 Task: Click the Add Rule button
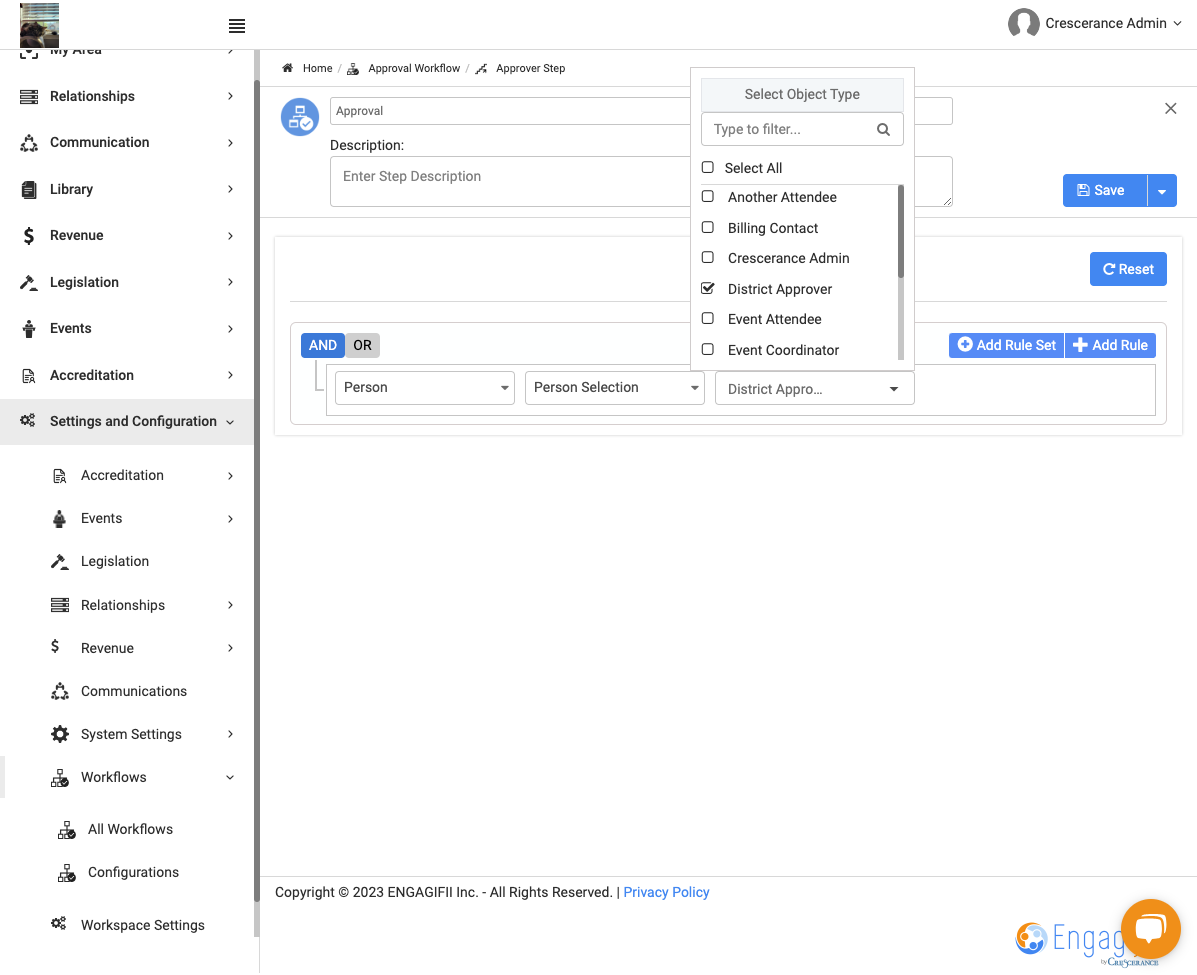[x=1110, y=345]
